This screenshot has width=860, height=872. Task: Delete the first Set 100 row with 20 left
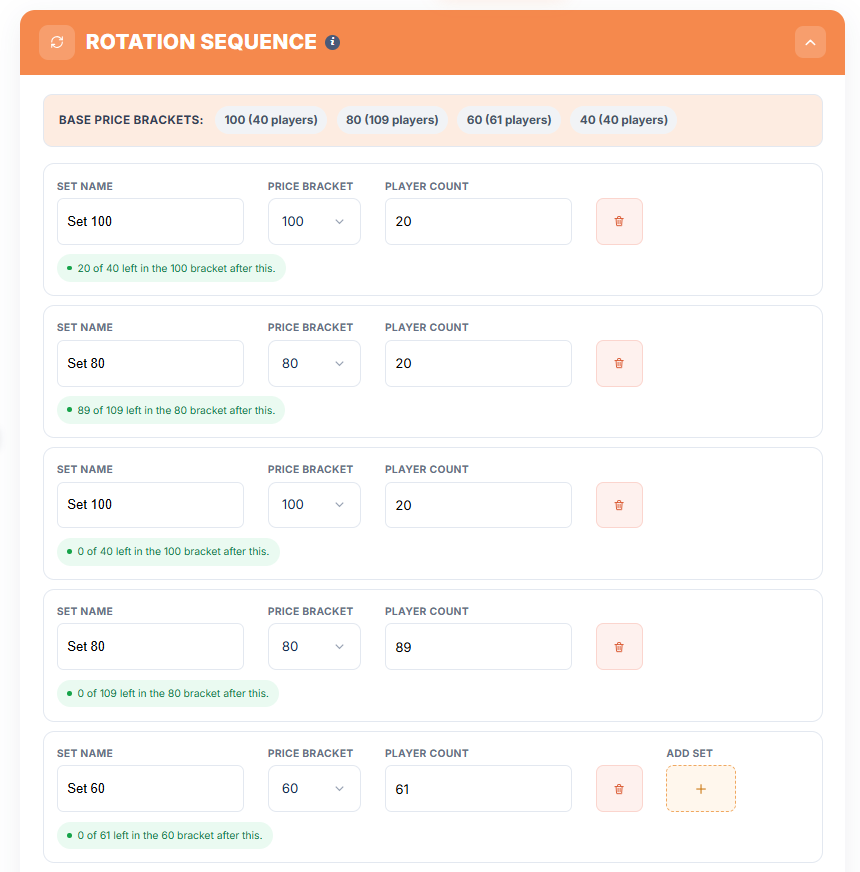pyautogui.click(x=619, y=221)
